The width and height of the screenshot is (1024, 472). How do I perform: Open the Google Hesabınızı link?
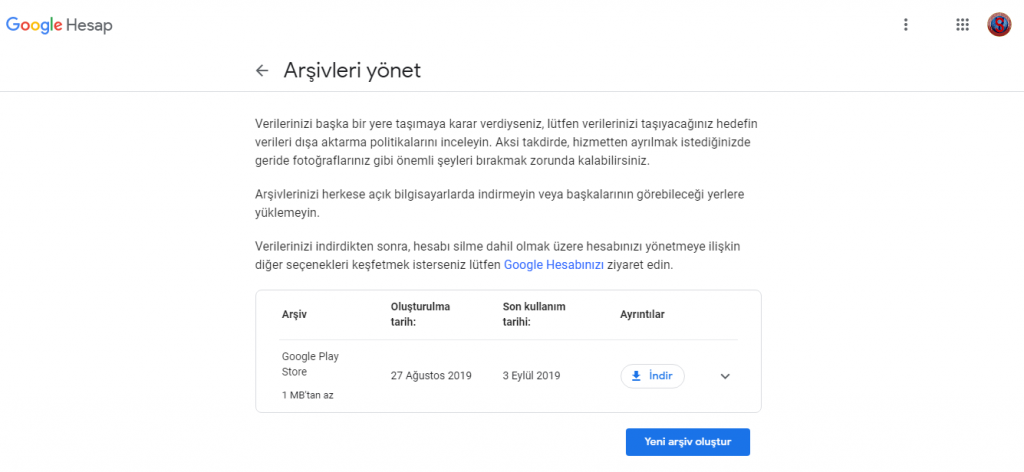click(554, 266)
